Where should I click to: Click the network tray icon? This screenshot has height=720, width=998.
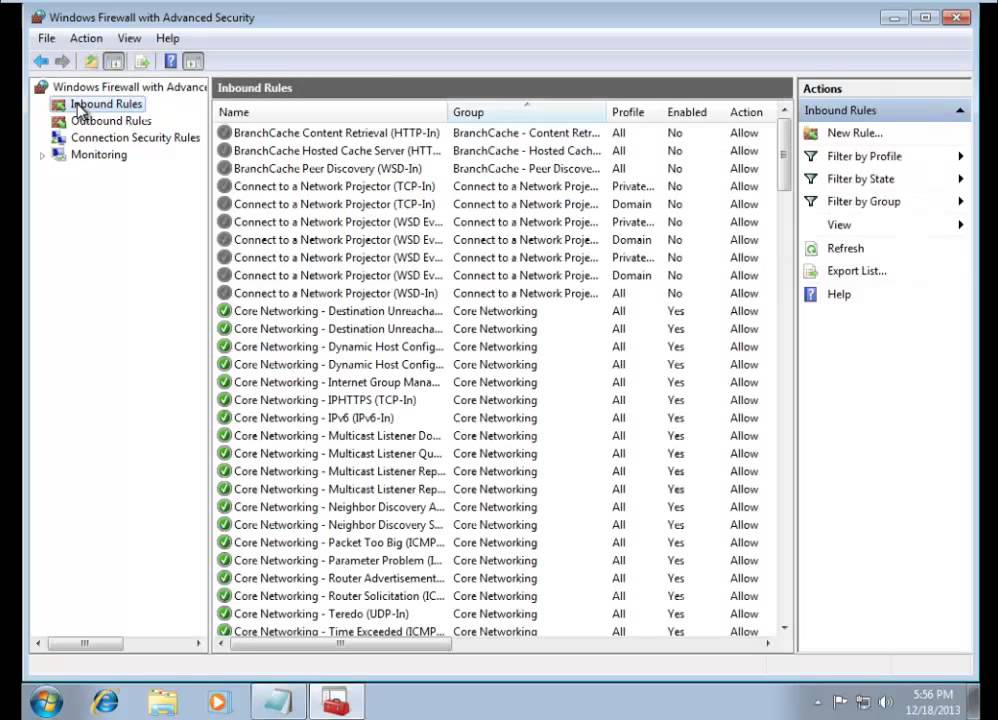pyautogui.click(x=862, y=702)
